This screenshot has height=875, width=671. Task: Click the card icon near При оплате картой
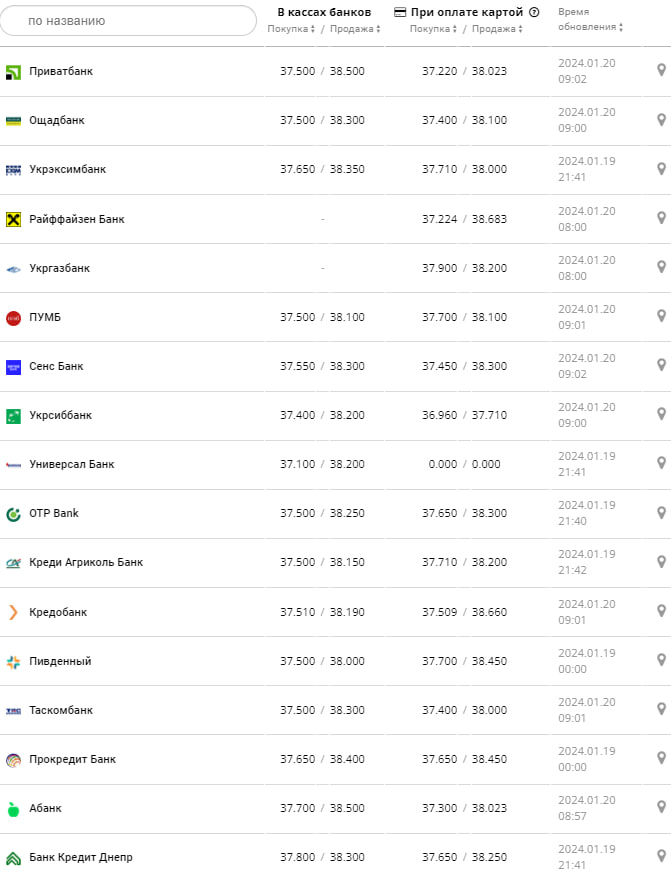click(401, 12)
